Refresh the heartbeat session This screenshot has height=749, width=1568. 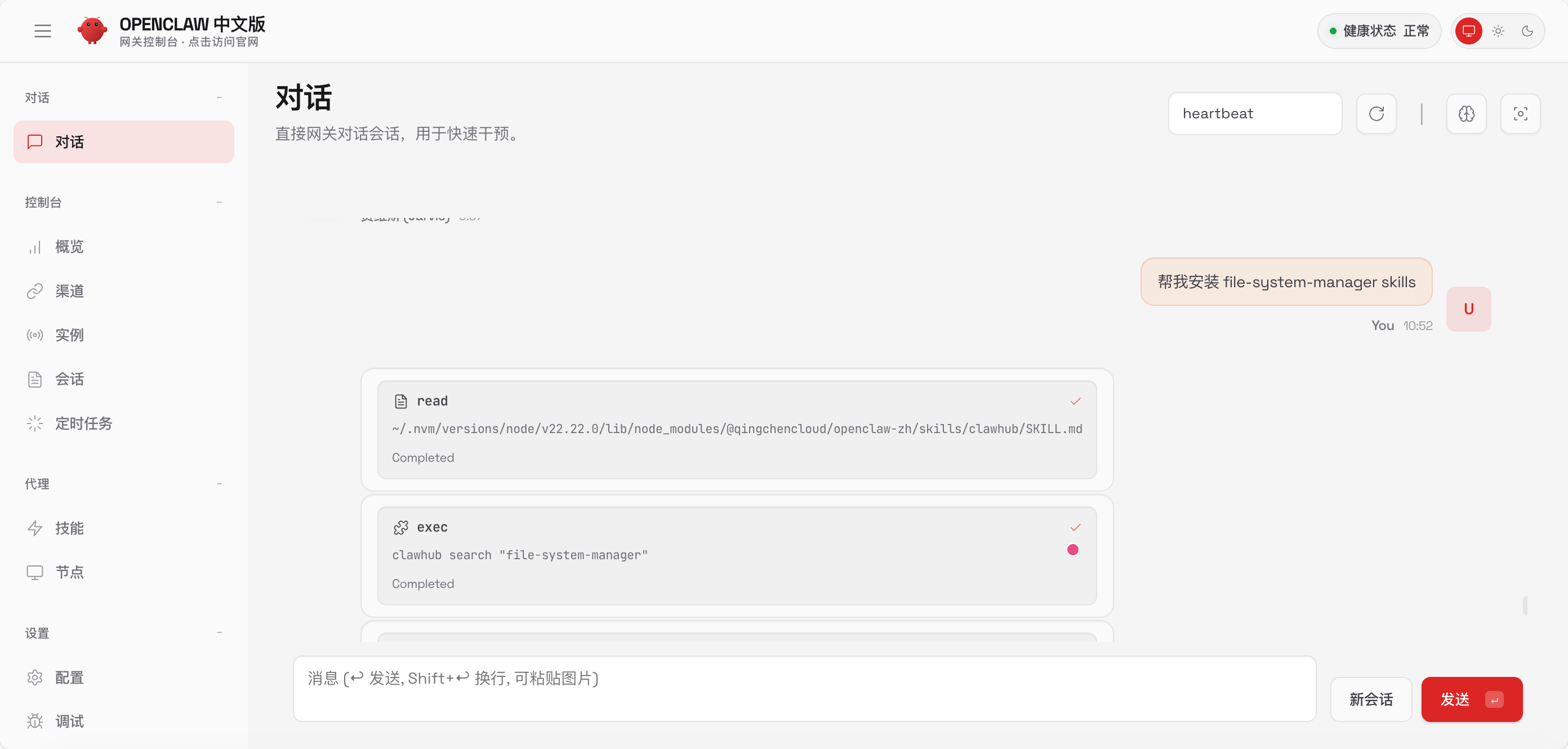pyautogui.click(x=1377, y=113)
